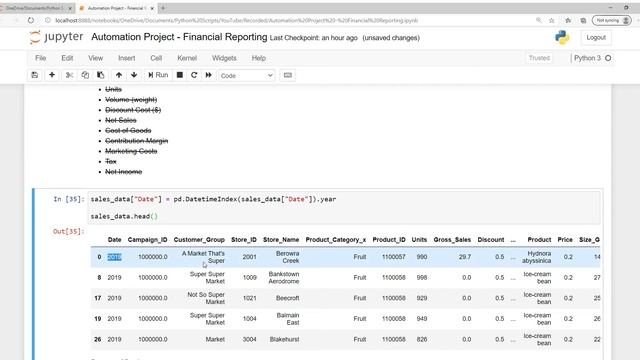Open a new browser tab
The height and width of the screenshot is (360, 640).
(x=163, y=8)
